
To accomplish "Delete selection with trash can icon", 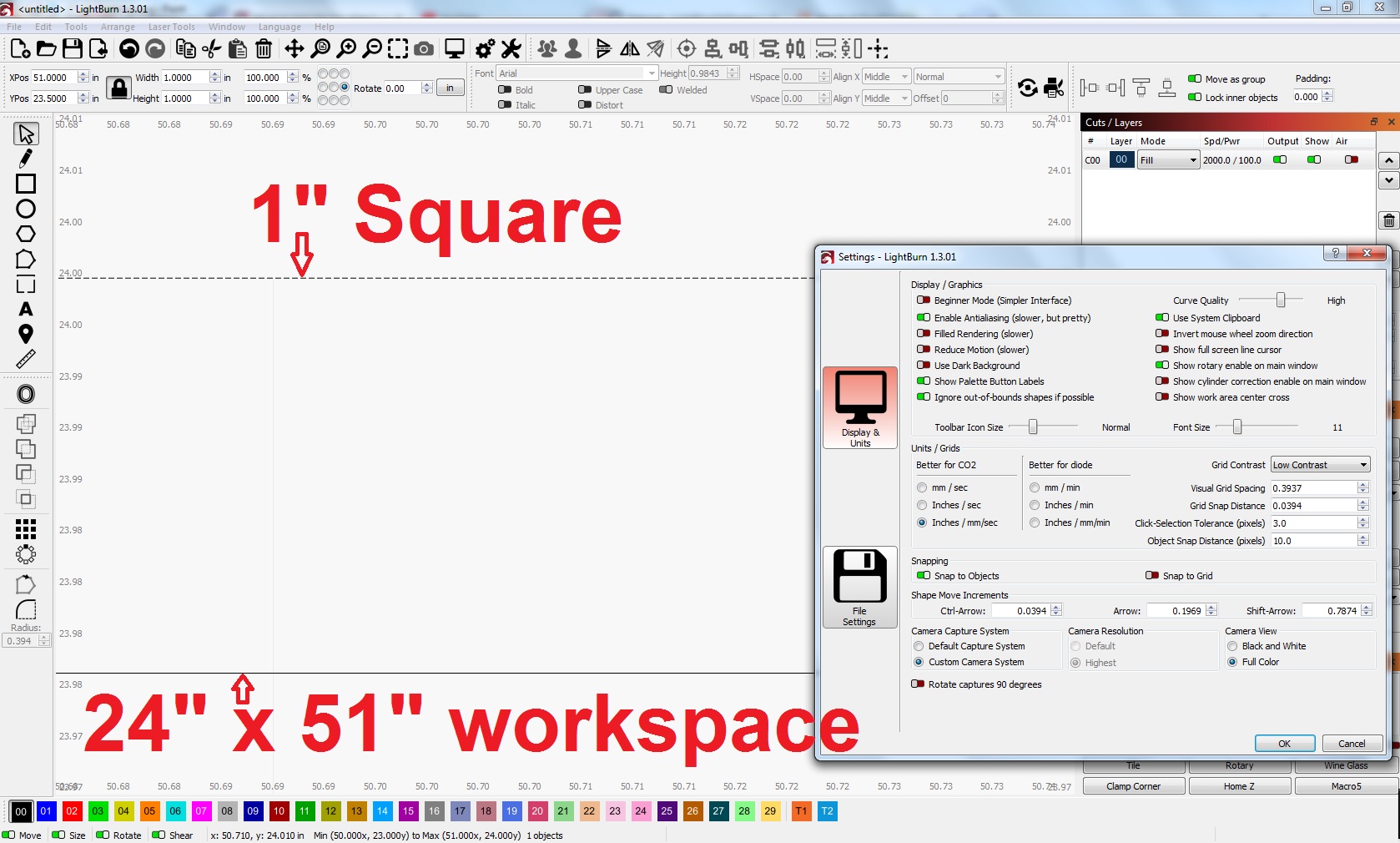I will pos(264,48).
